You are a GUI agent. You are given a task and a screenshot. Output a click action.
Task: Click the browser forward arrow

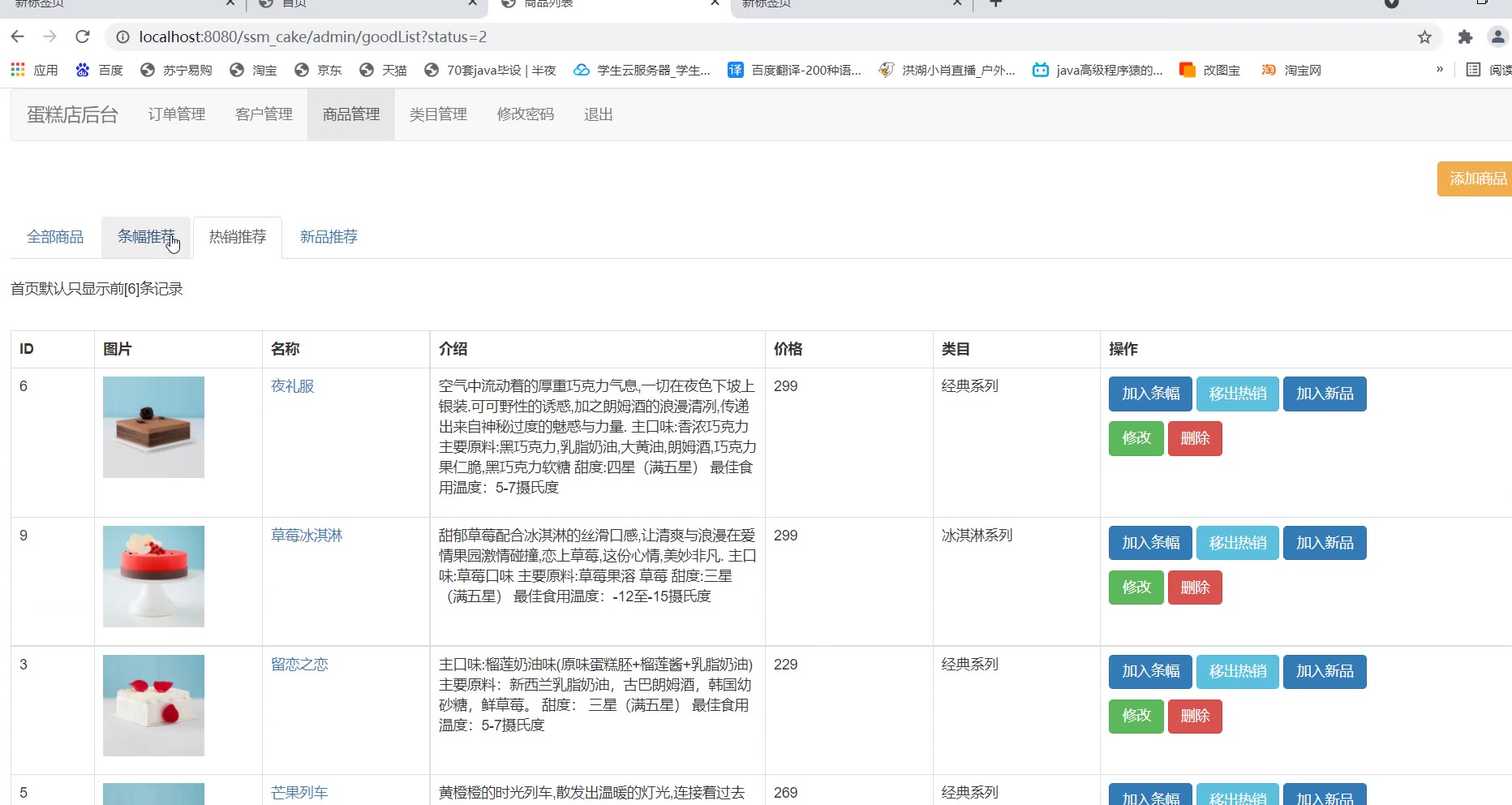coord(50,37)
